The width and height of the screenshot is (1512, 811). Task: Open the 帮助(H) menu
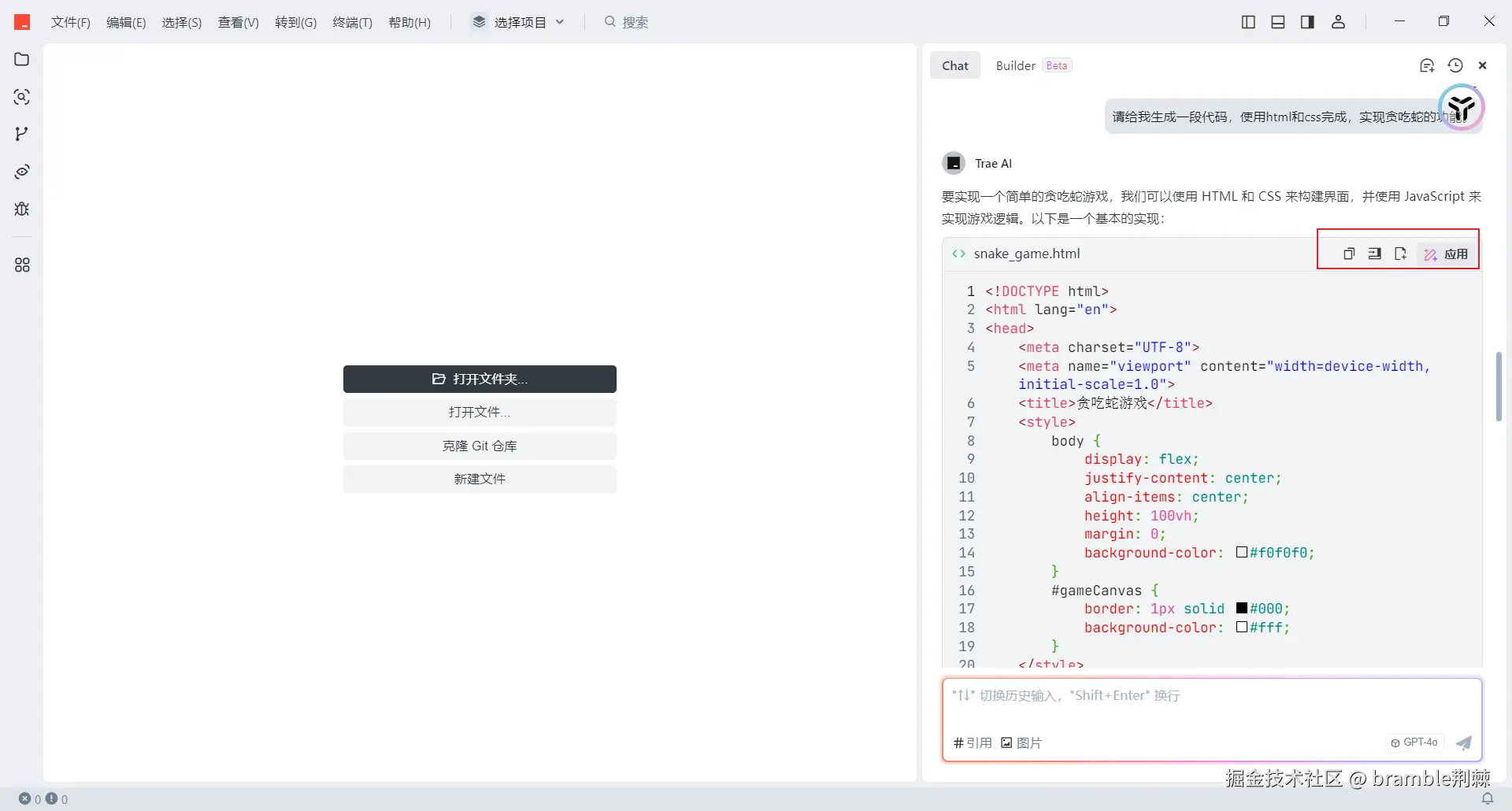(x=409, y=22)
